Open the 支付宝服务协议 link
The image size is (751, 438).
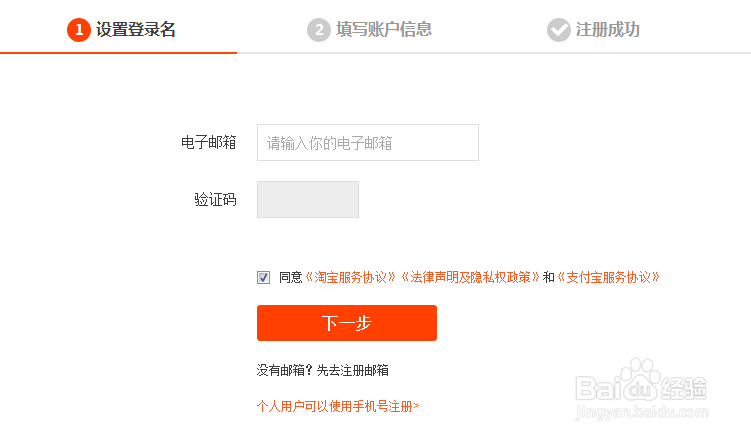click(x=608, y=277)
